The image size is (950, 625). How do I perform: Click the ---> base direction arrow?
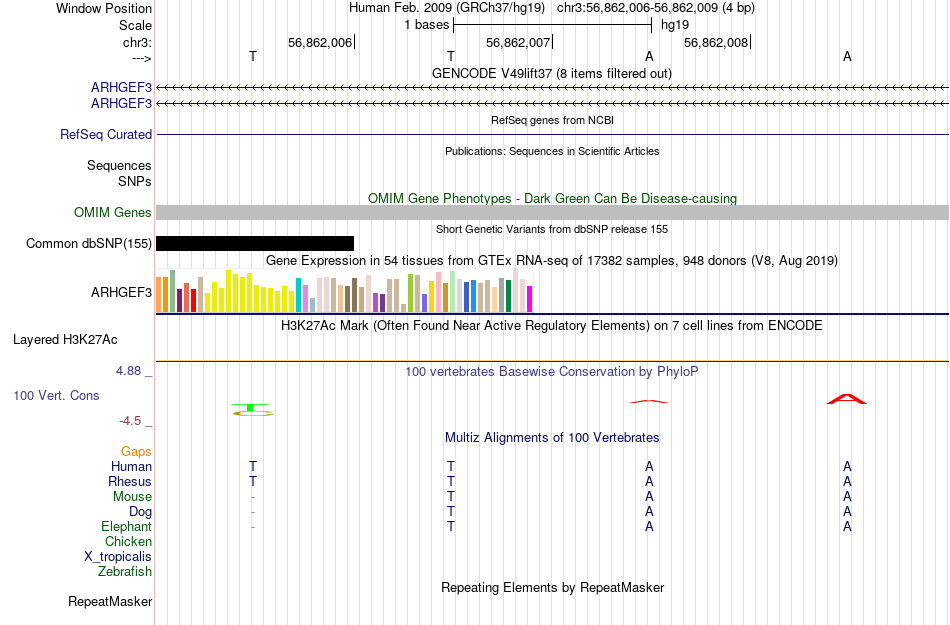point(141,58)
